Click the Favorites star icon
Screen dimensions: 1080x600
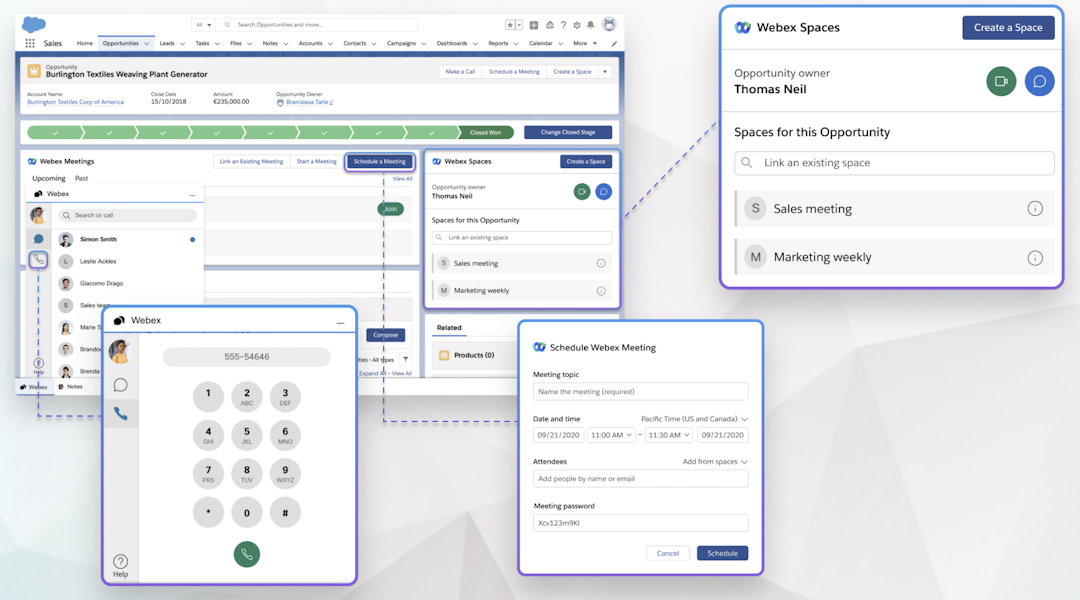pos(510,25)
